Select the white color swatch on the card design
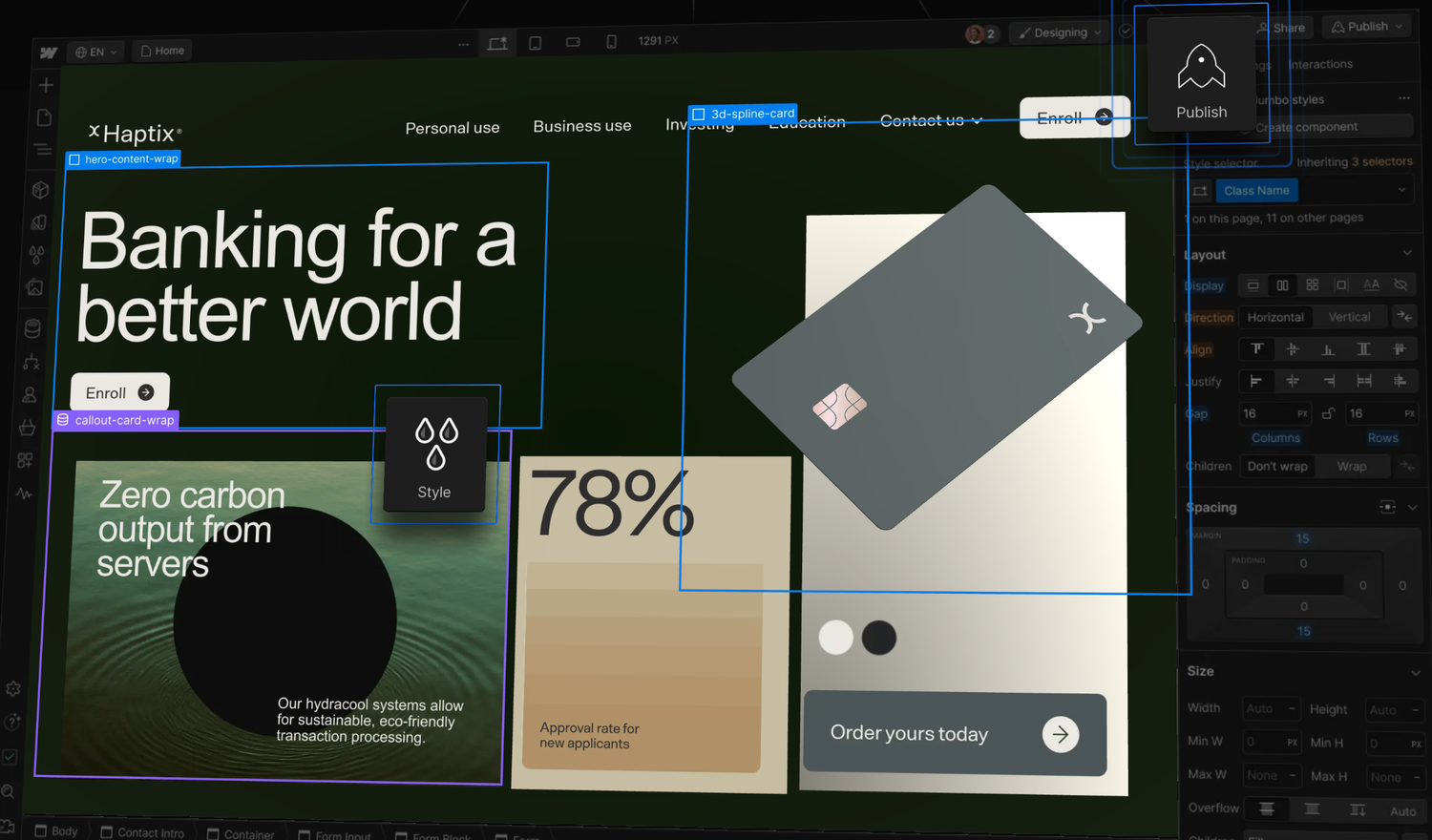This screenshot has height=840, width=1432. 835,637
